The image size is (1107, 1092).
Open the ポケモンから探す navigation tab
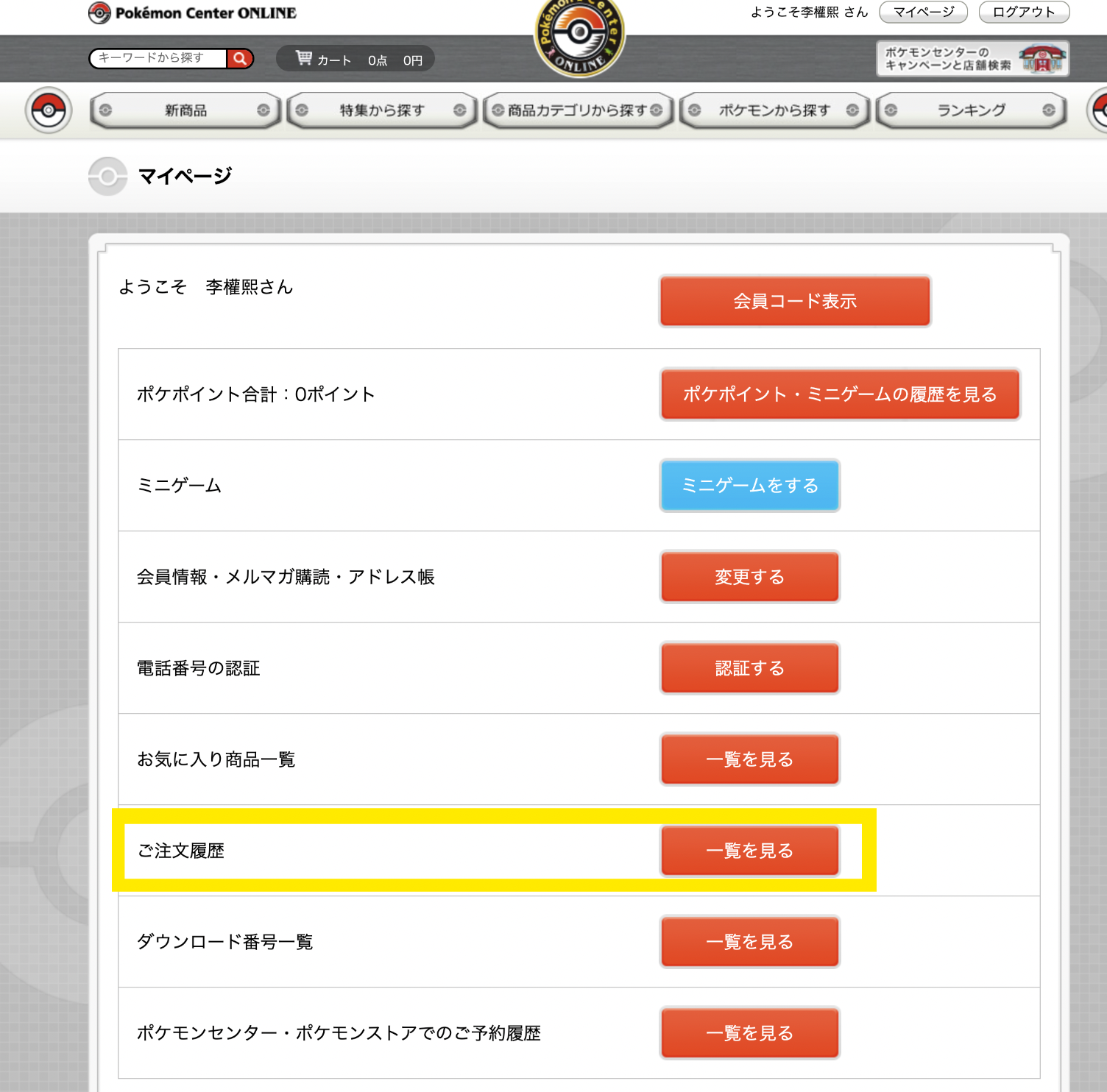click(774, 110)
